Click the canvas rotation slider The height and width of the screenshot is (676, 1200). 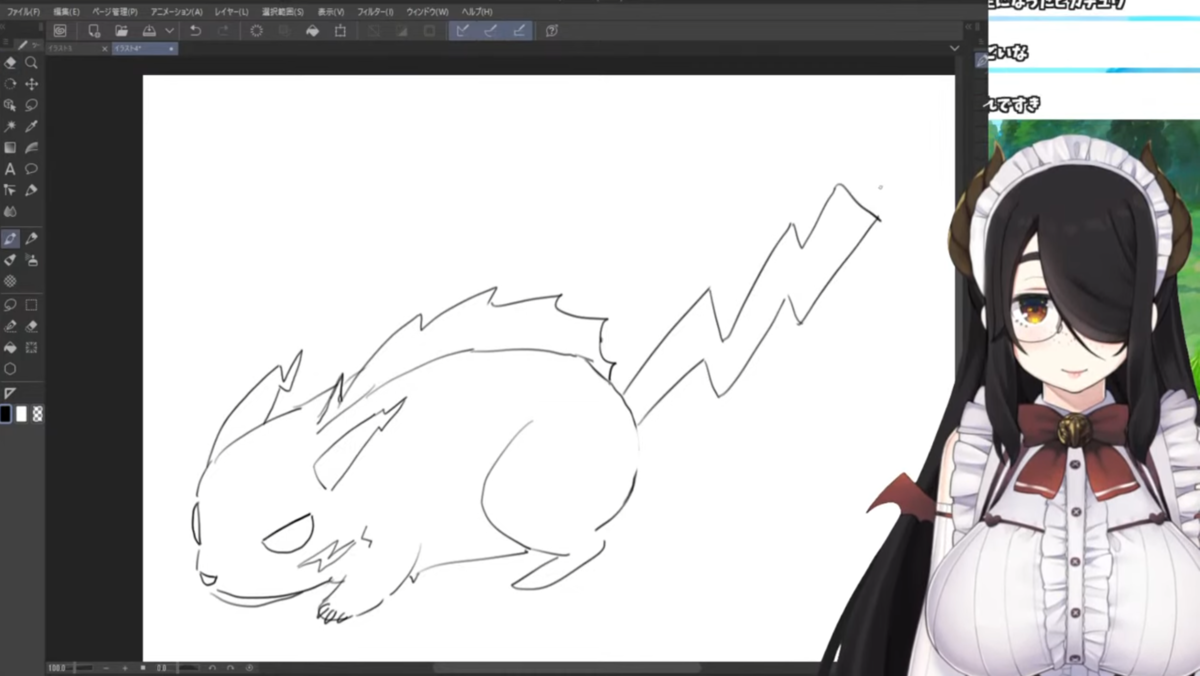(188, 668)
